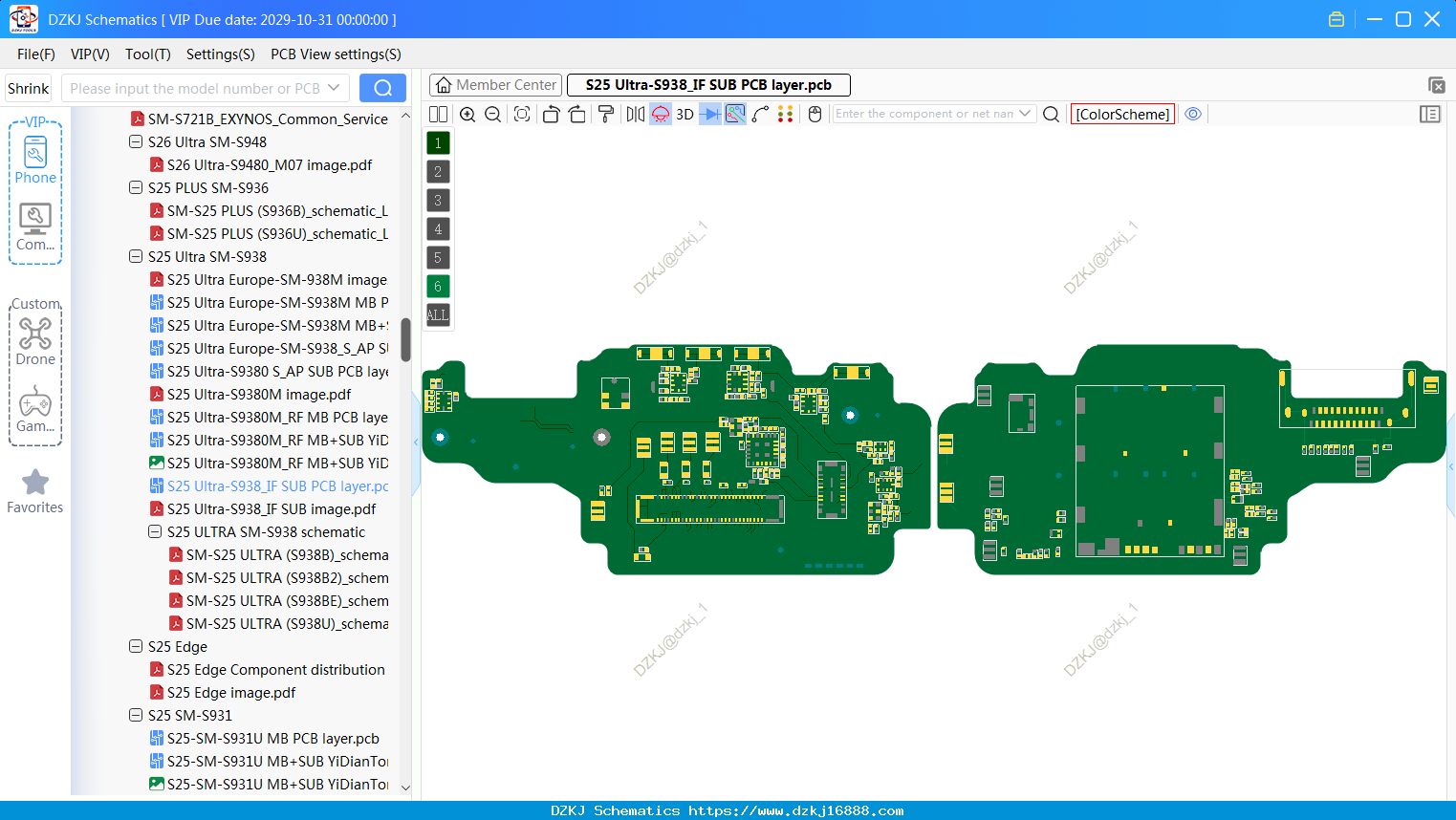Viewport: 1456px width, 820px height.
Task: Click the mirror flip board icon
Action: click(x=636, y=114)
